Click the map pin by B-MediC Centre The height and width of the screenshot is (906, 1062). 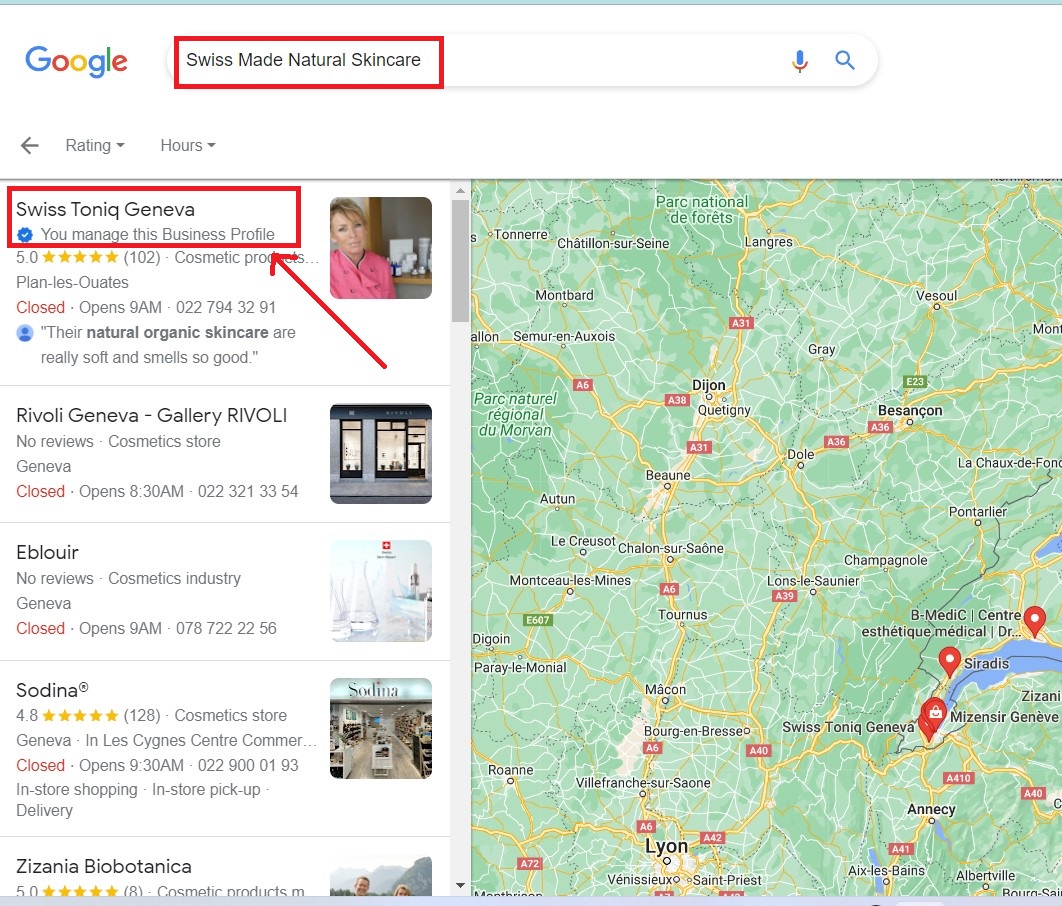(x=1034, y=620)
